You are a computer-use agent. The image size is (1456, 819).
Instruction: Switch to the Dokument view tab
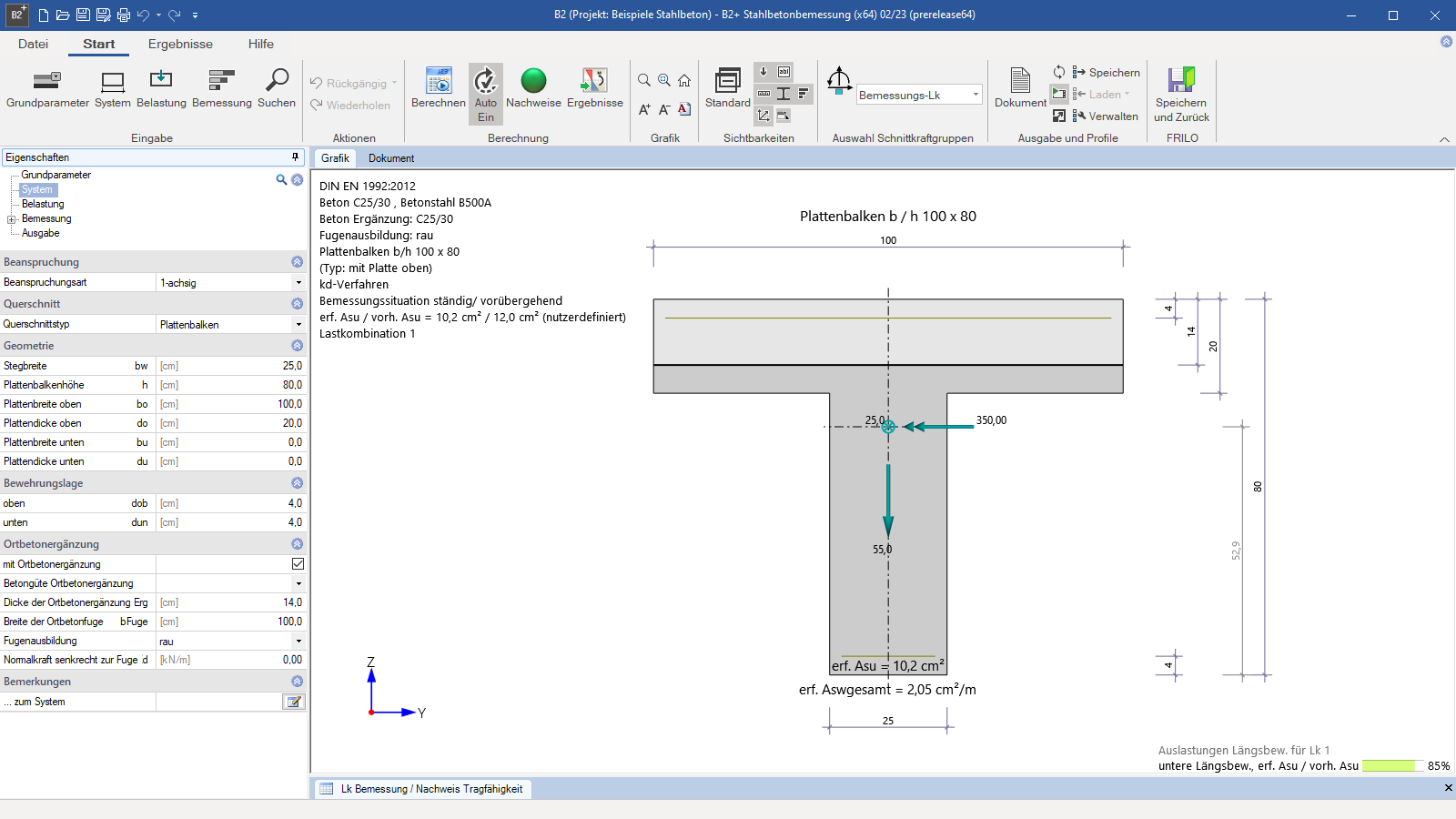[391, 158]
